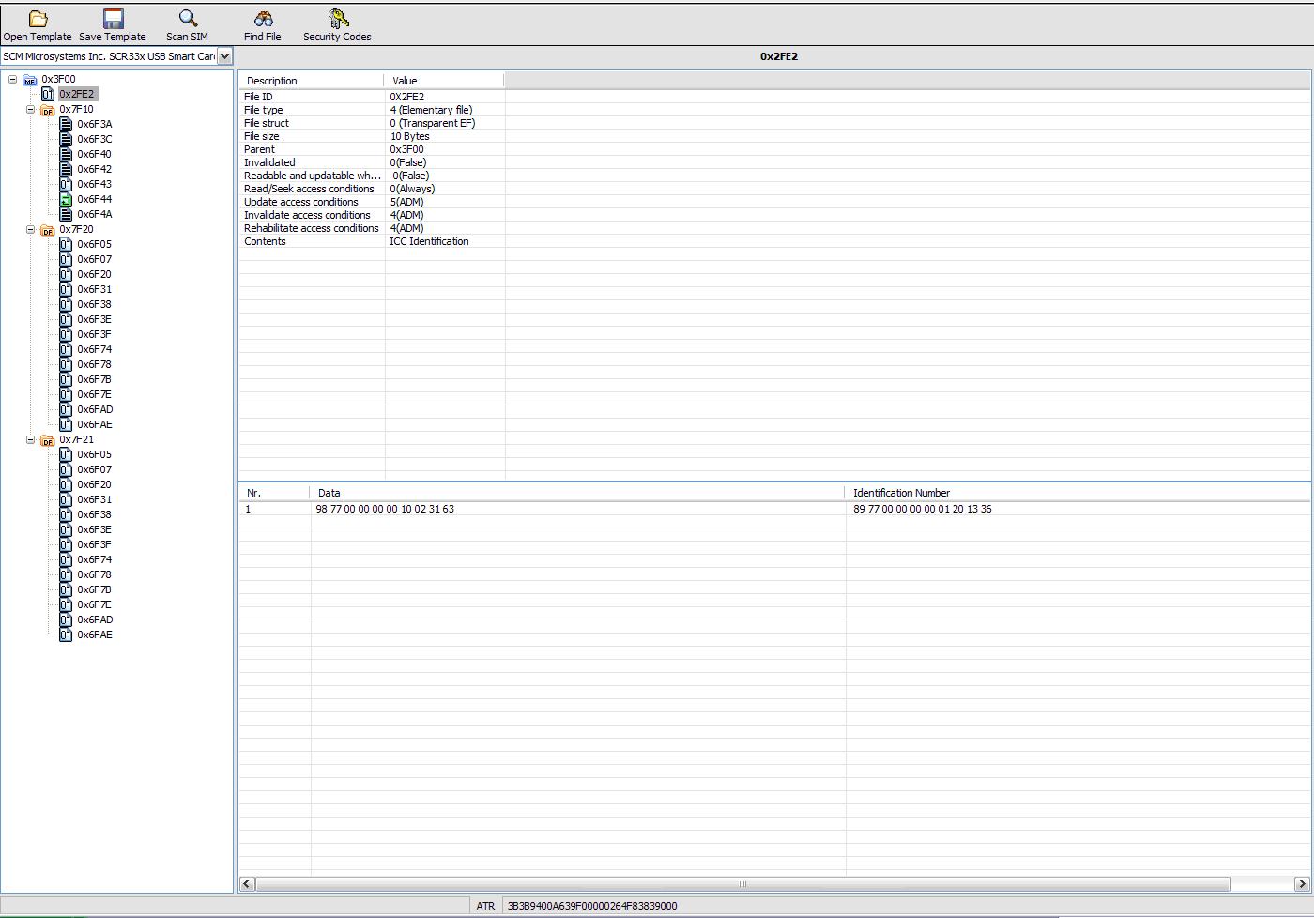Click the linear file icon of 0x6F3A
Viewport: 1316px width, 918px height.
[66, 124]
